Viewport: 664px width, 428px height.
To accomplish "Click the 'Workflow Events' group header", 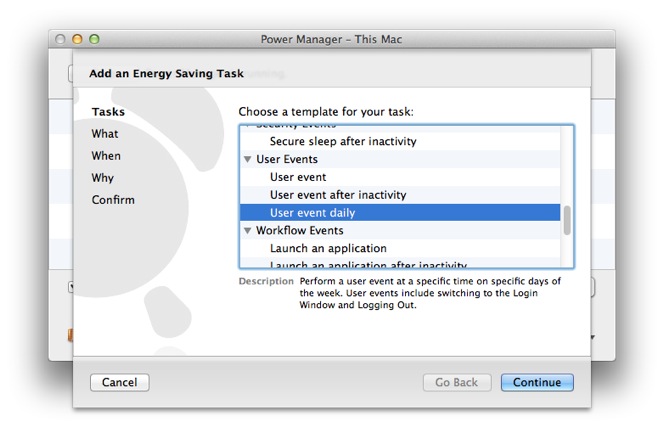I will coord(400,230).
